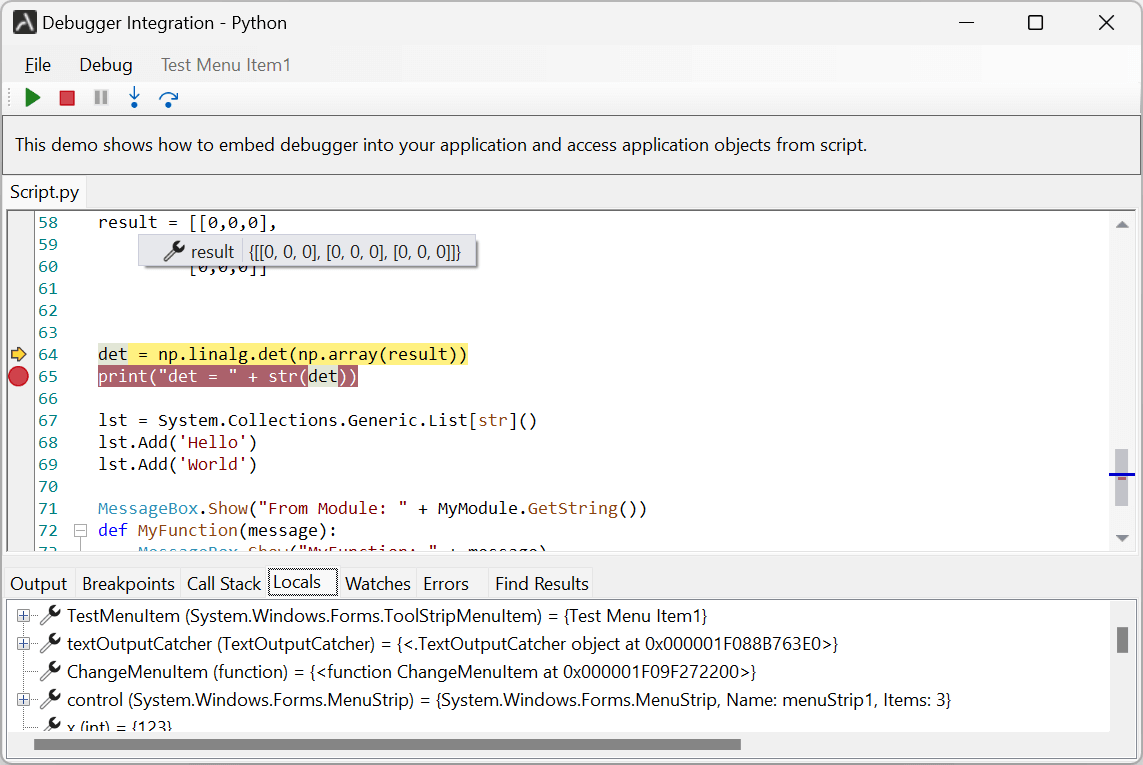Click the editor scrollbar down arrow
This screenshot has width=1143, height=765.
click(x=1123, y=538)
